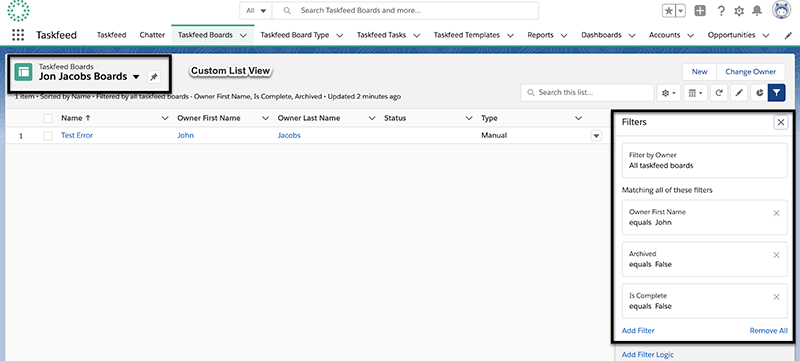Edit the Archived equals False filter
Viewport: 800px width, 361px height.
(705, 259)
